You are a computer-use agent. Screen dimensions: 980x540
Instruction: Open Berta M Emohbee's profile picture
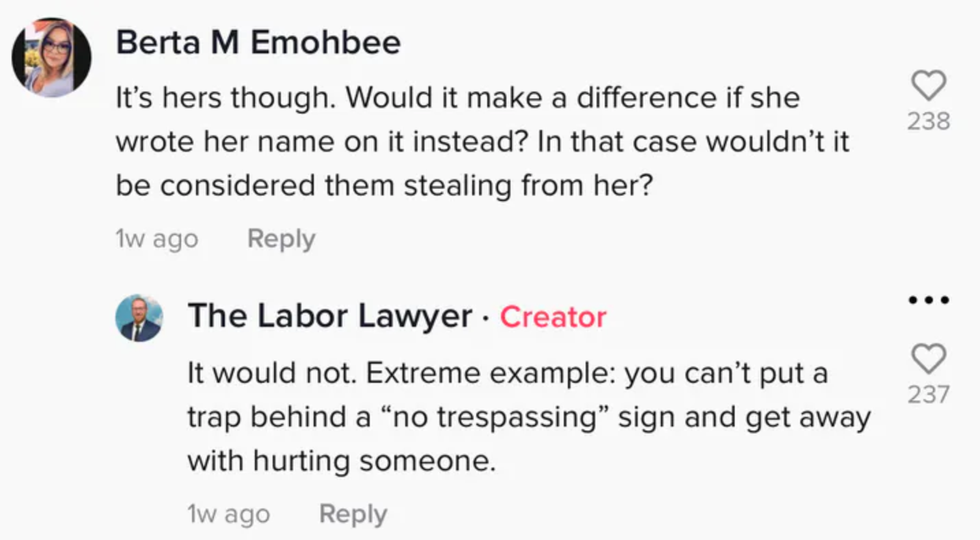(51, 58)
